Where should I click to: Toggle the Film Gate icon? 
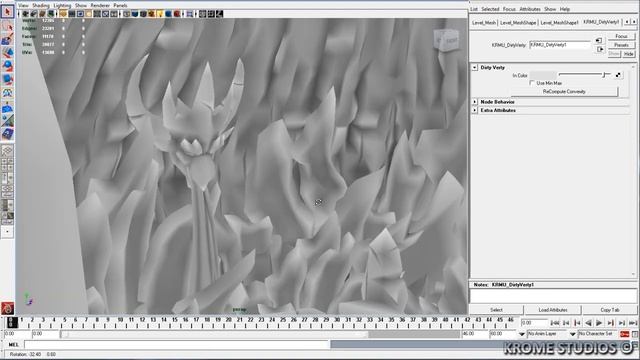[x=72, y=14]
